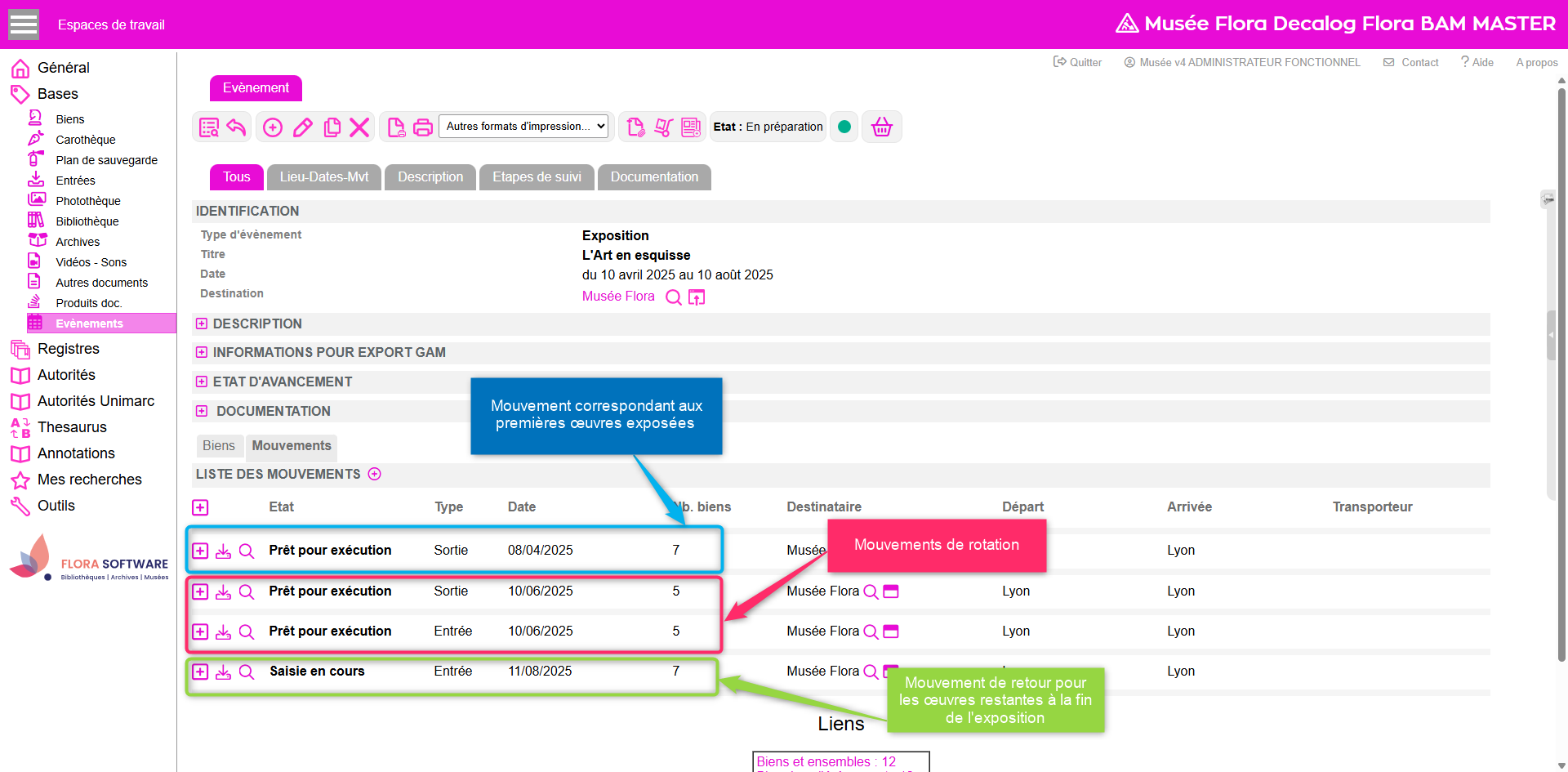Expand the 08/04/2025 Sortie movement row
The height and width of the screenshot is (772, 1568).
(200, 551)
